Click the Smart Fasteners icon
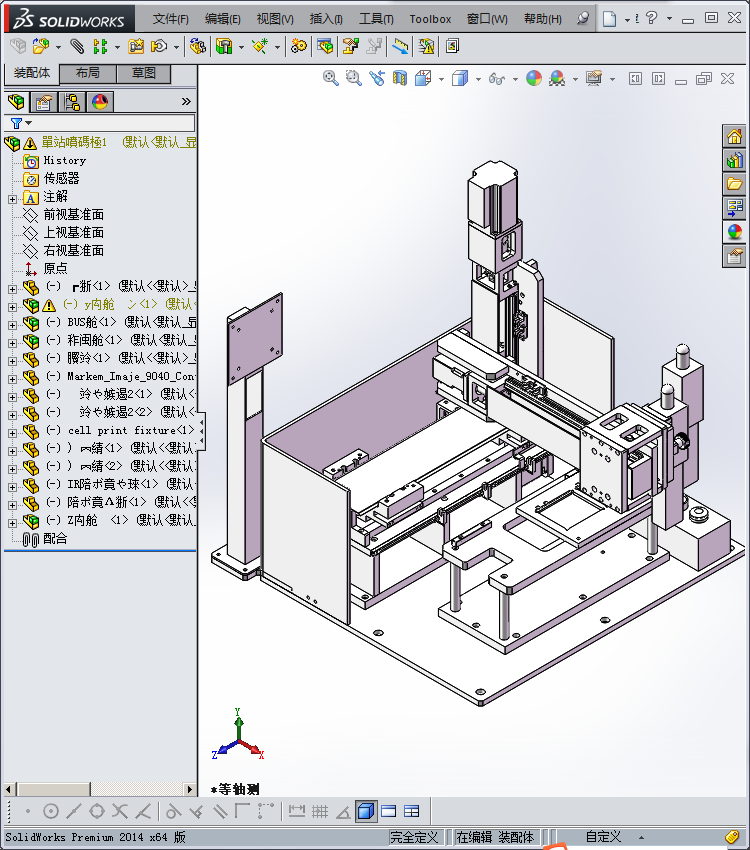This screenshot has height=850, width=750. (x=135, y=47)
